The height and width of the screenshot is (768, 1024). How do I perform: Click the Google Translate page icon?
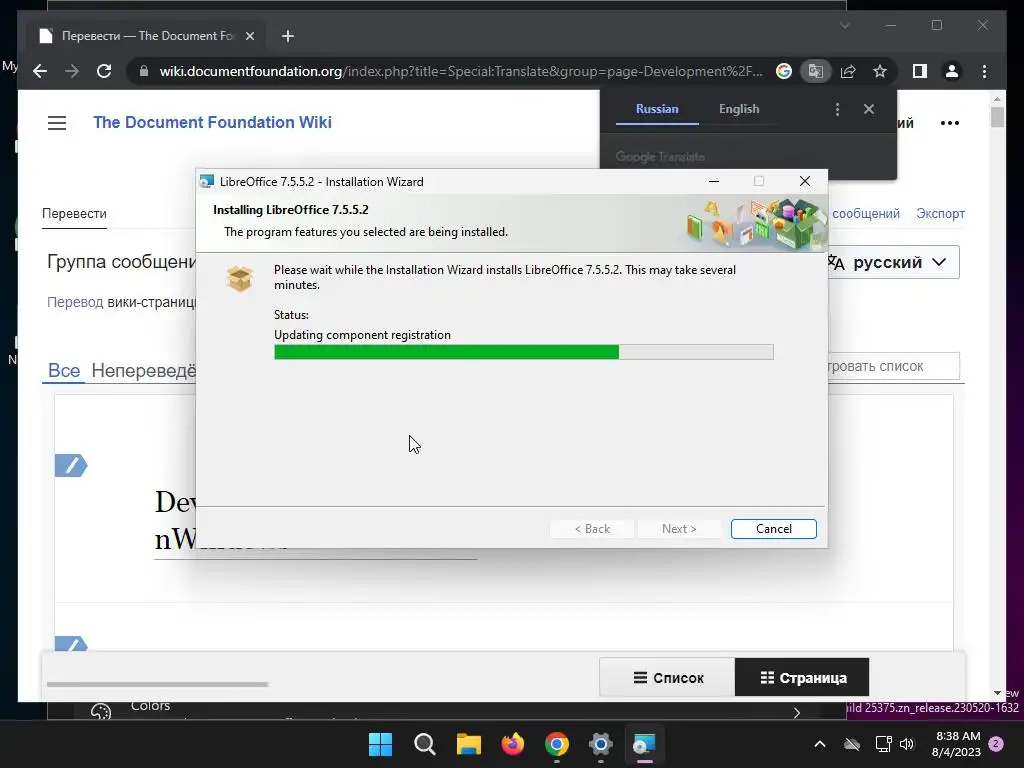[x=816, y=71]
